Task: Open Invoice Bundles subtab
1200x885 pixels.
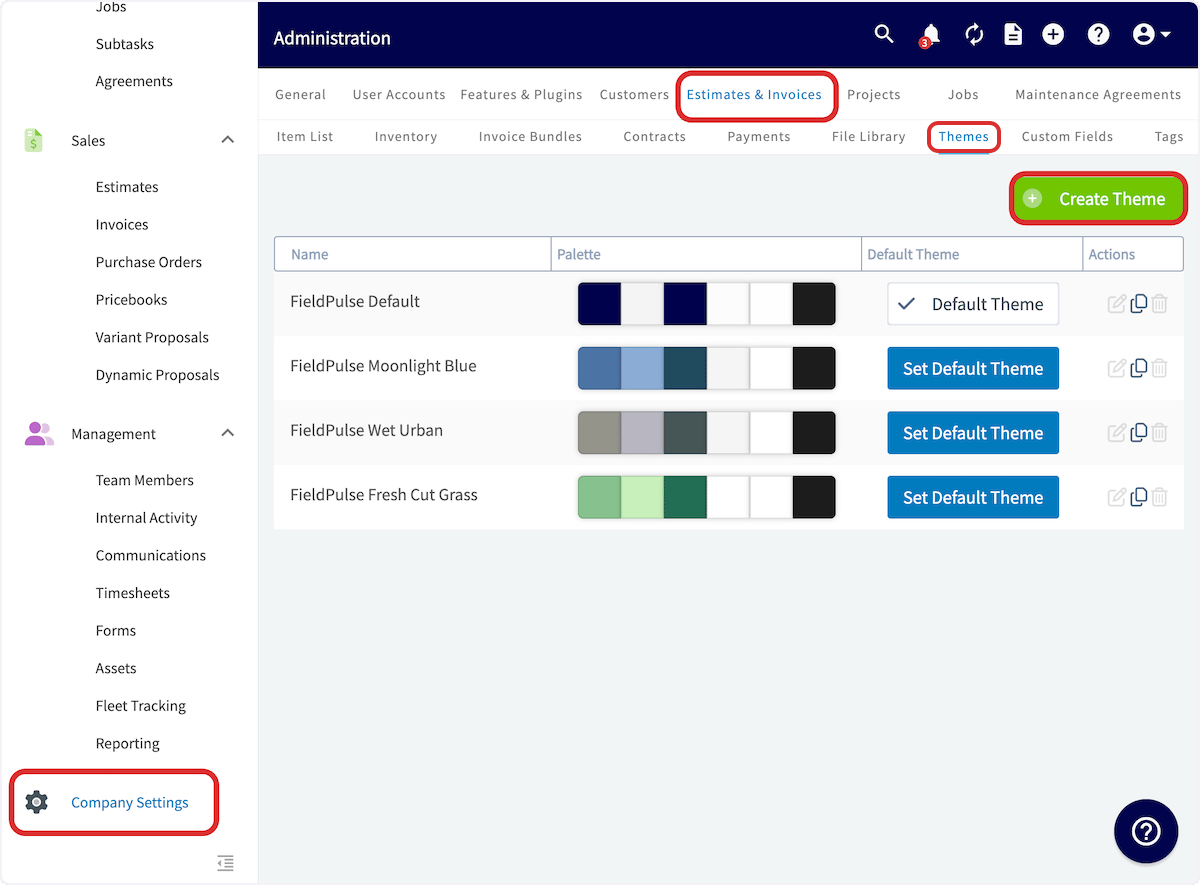Action: pos(530,136)
